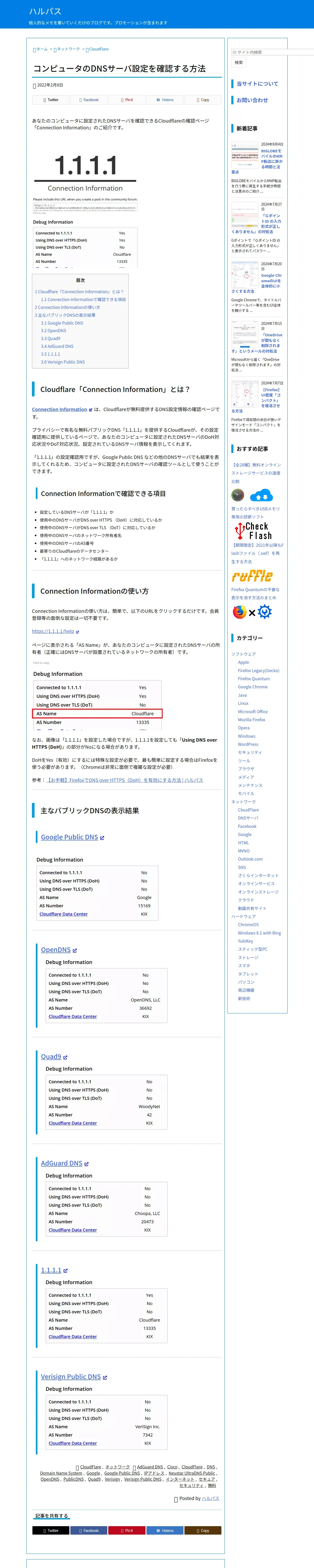314x1568 pixels.
Task: Jump to contents entry 3.6 Verisign Public DNS
Action: 63,362
